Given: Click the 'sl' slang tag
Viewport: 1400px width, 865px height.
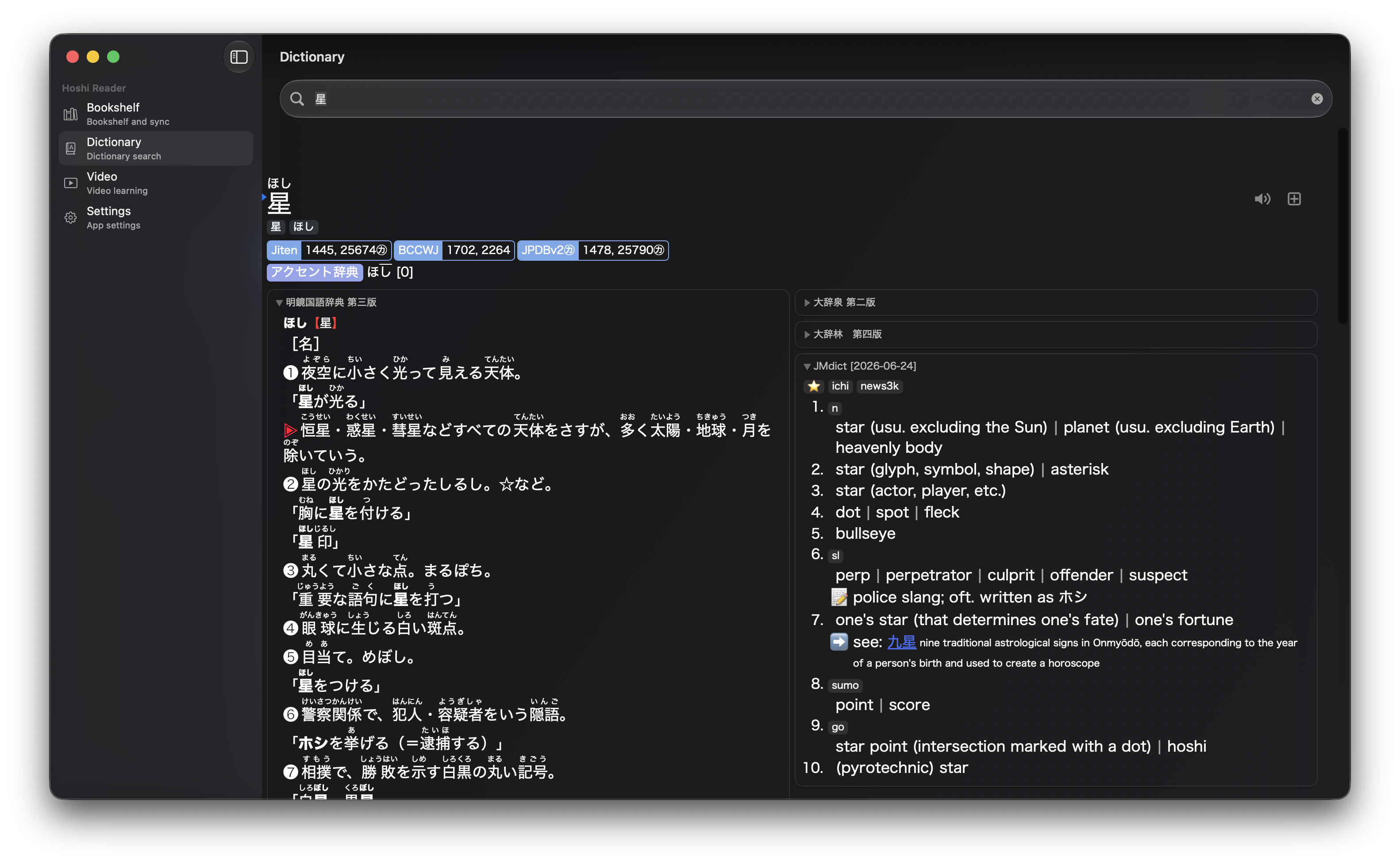Looking at the screenshot, I should (835, 556).
